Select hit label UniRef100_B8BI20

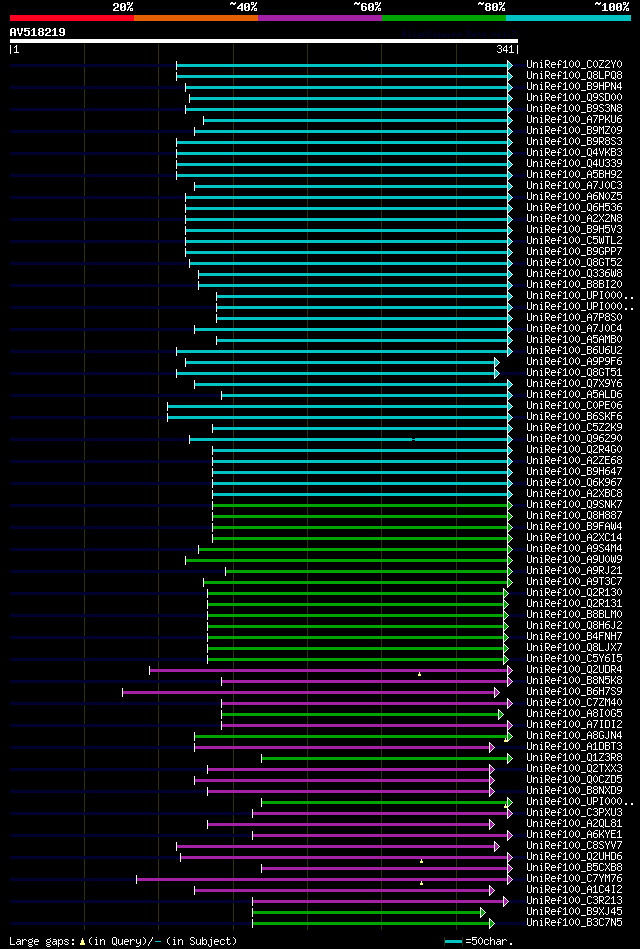pyautogui.click(x=574, y=284)
